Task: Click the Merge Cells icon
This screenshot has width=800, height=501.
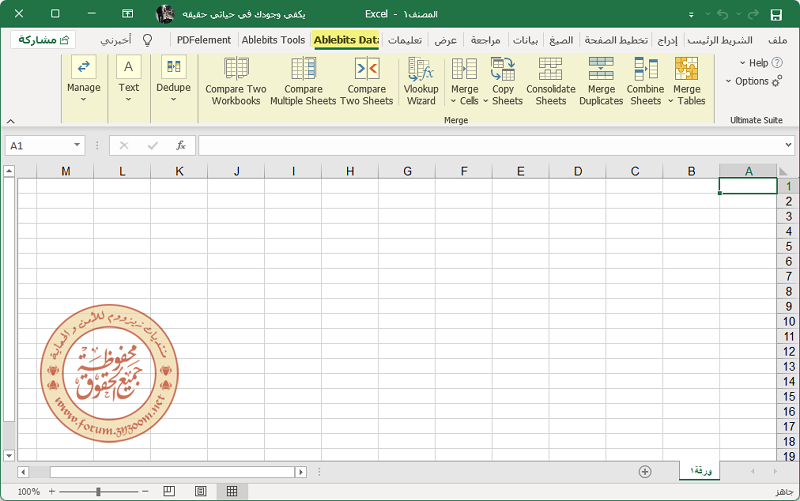Action: 464,69
